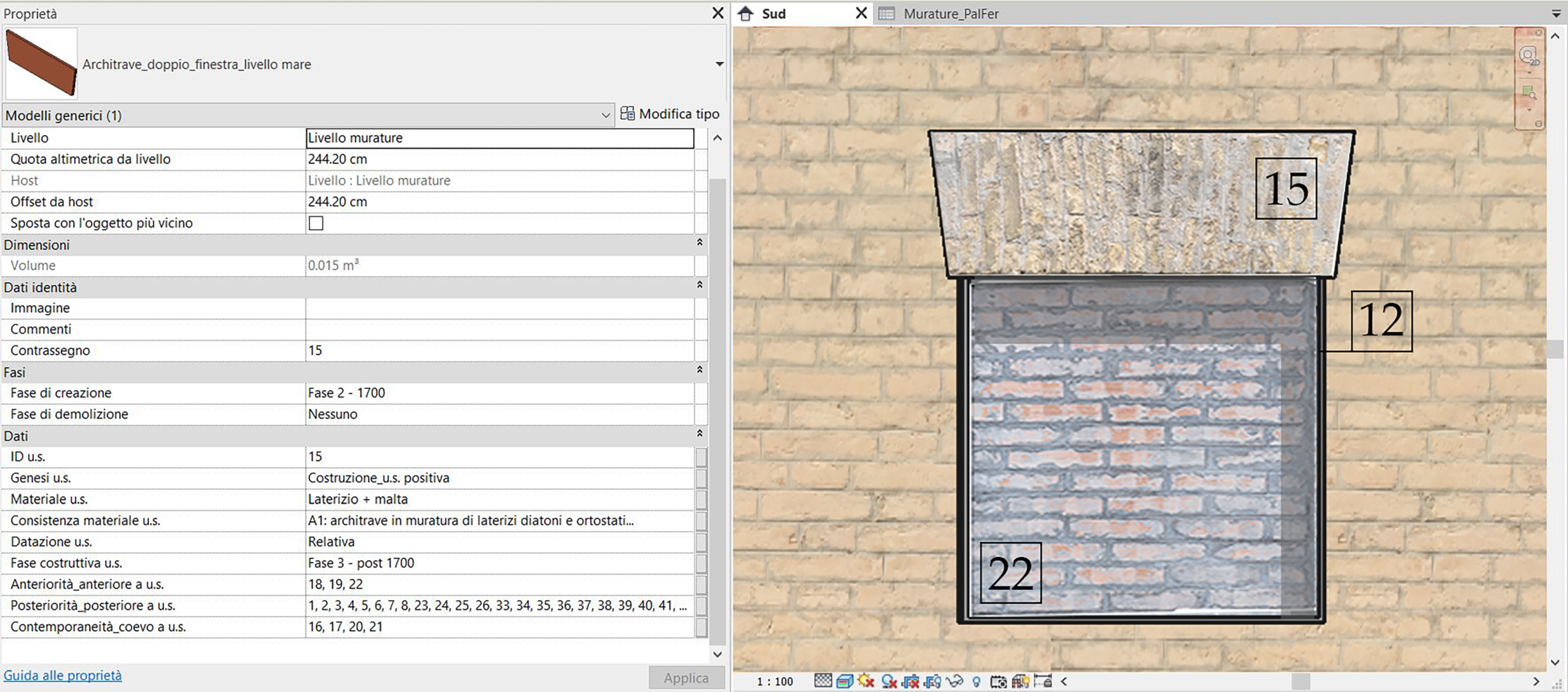Open the Visual Style box icon
Screen dimensions: 1568x692
pyautogui.click(x=844, y=681)
